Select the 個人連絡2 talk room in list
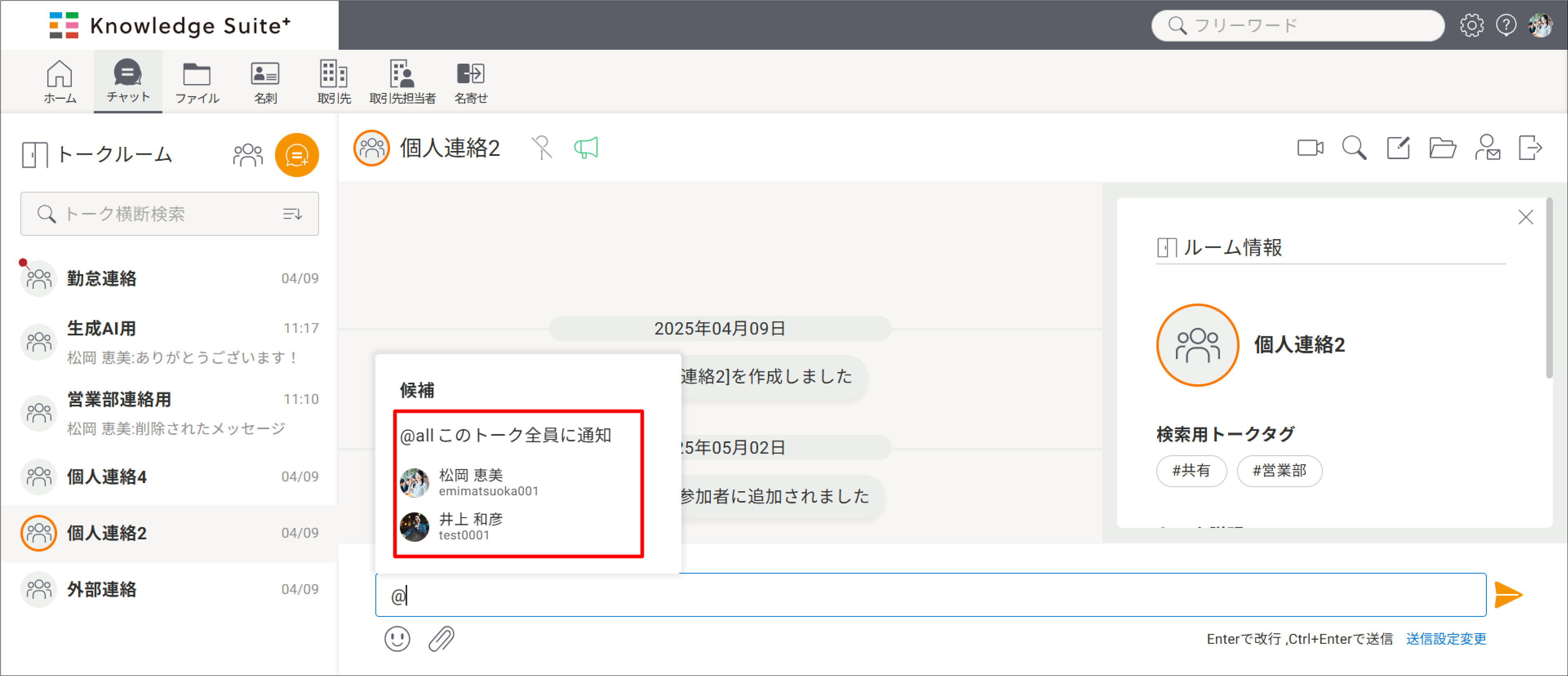The height and width of the screenshot is (676, 1568). pos(169,533)
